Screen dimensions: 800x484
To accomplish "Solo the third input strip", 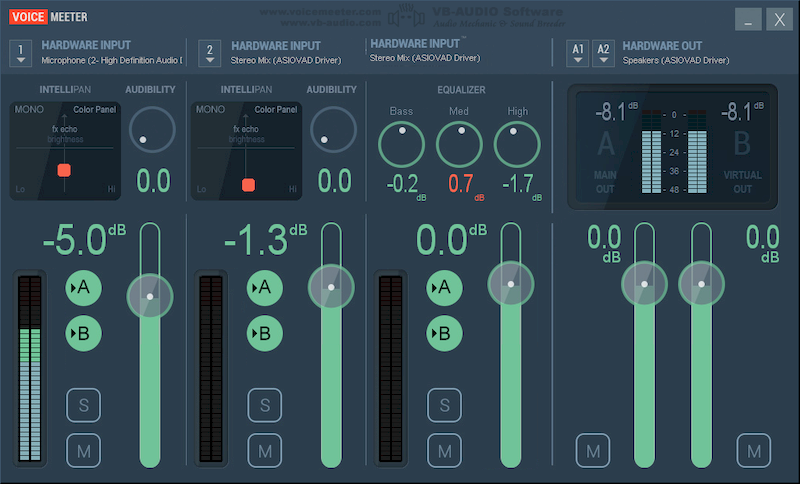I will 444,405.
